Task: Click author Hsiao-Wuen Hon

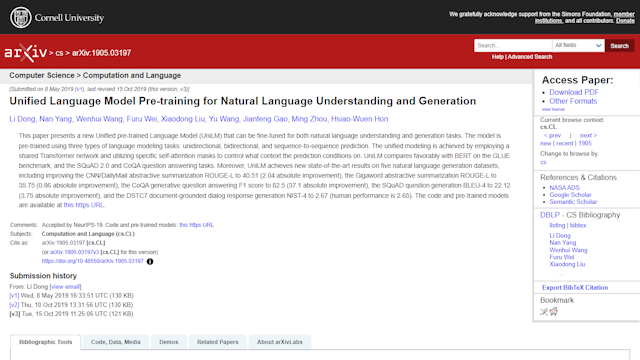Action: click(360, 119)
